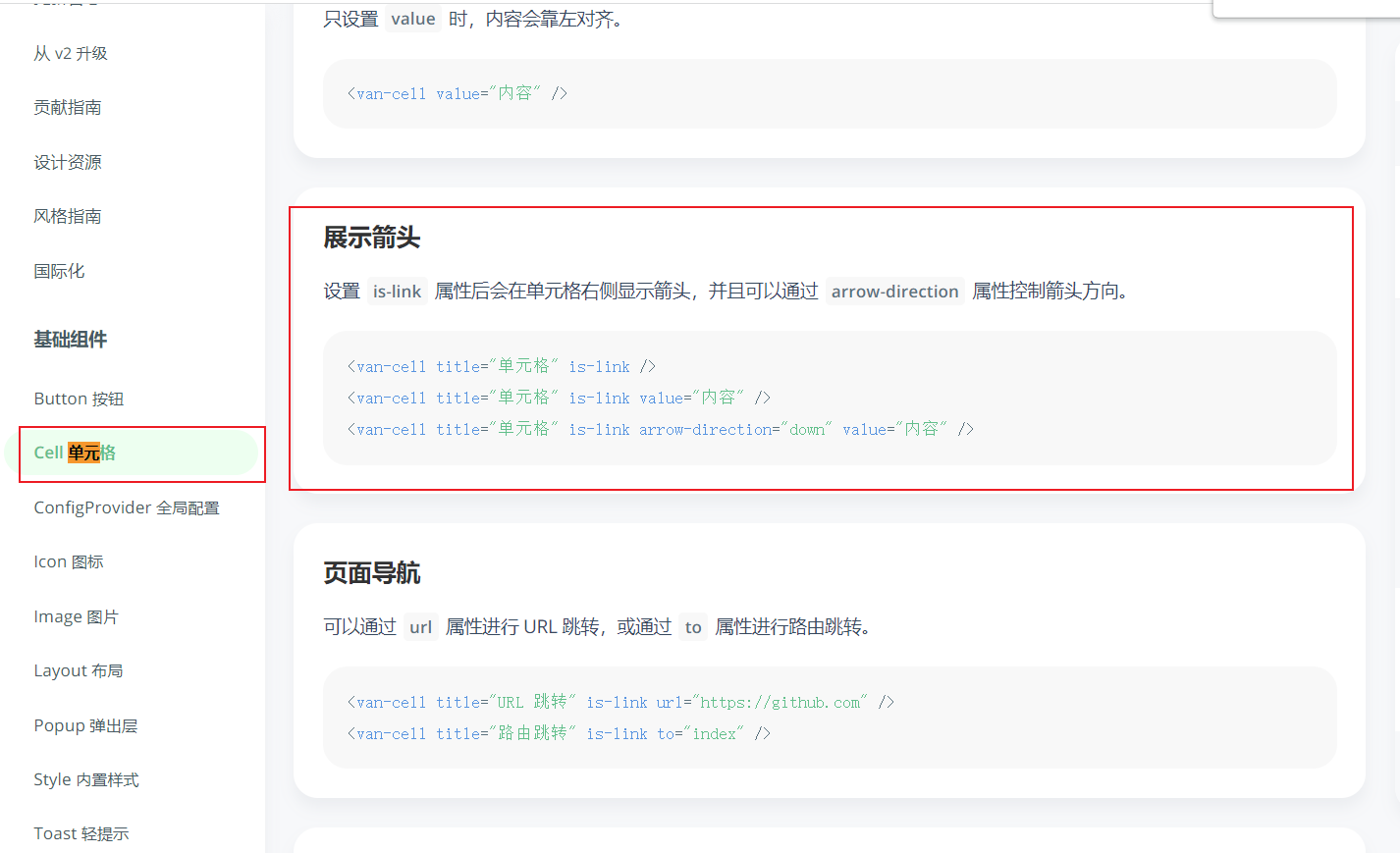The height and width of the screenshot is (853, 1400).
Task: Open the 国际化 documentation page
Action: (59, 272)
